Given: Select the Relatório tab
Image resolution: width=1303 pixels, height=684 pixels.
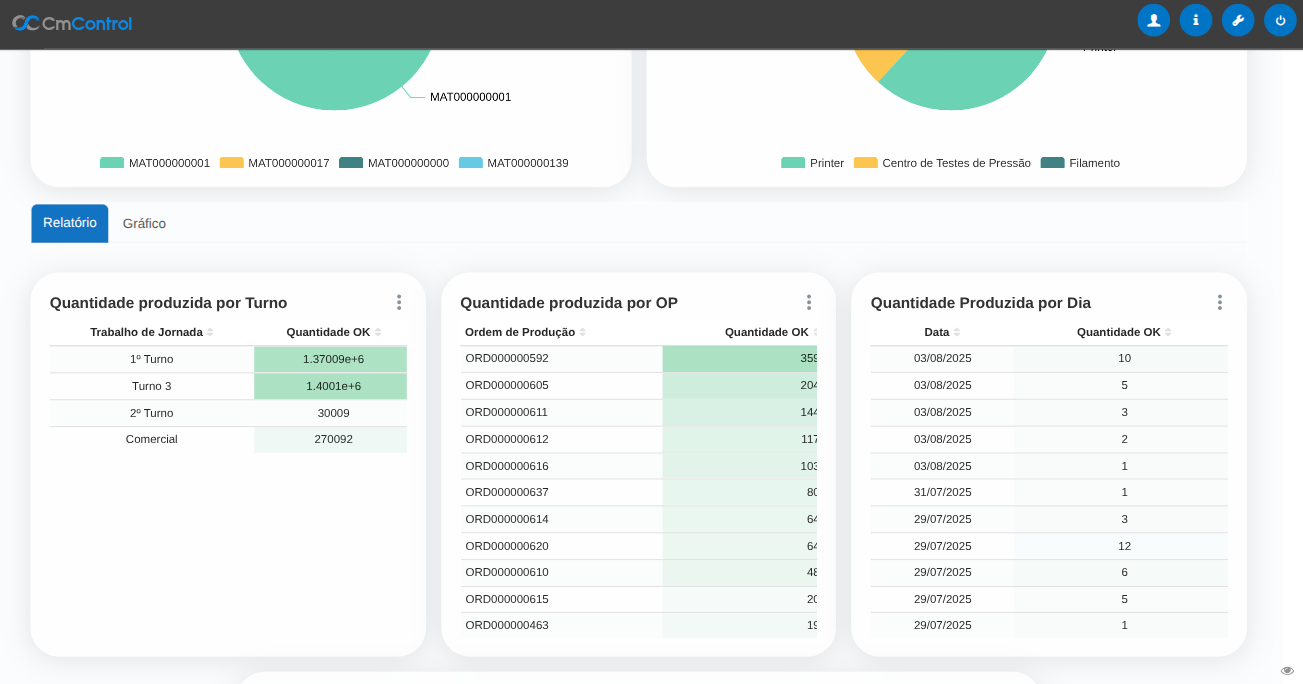Looking at the screenshot, I should tap(70, 223).
